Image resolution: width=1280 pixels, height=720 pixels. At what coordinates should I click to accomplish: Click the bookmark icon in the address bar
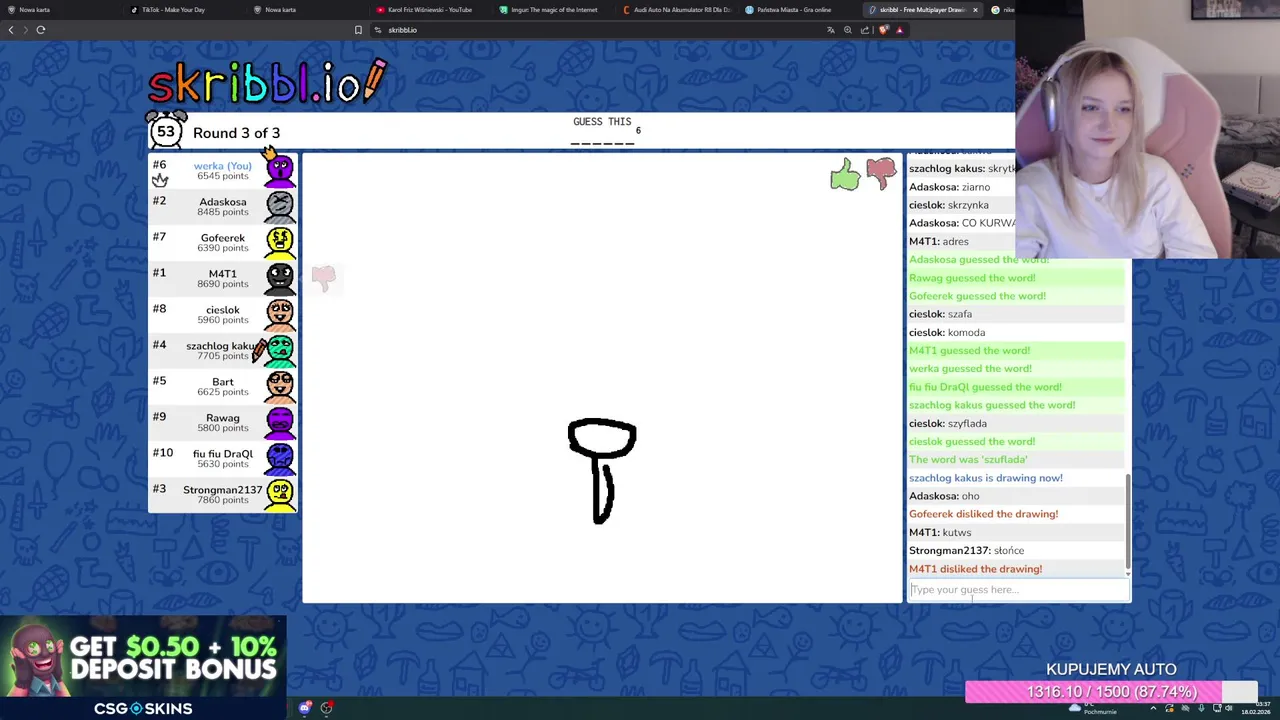point(358,30)
